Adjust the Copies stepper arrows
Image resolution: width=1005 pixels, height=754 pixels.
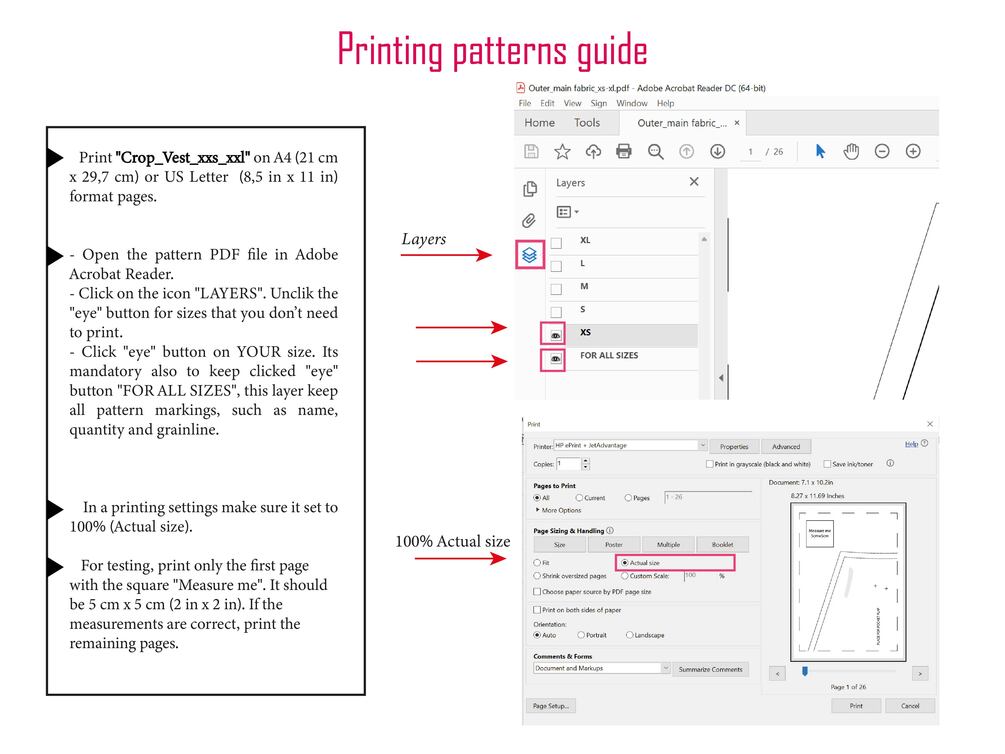coord(586,464)
